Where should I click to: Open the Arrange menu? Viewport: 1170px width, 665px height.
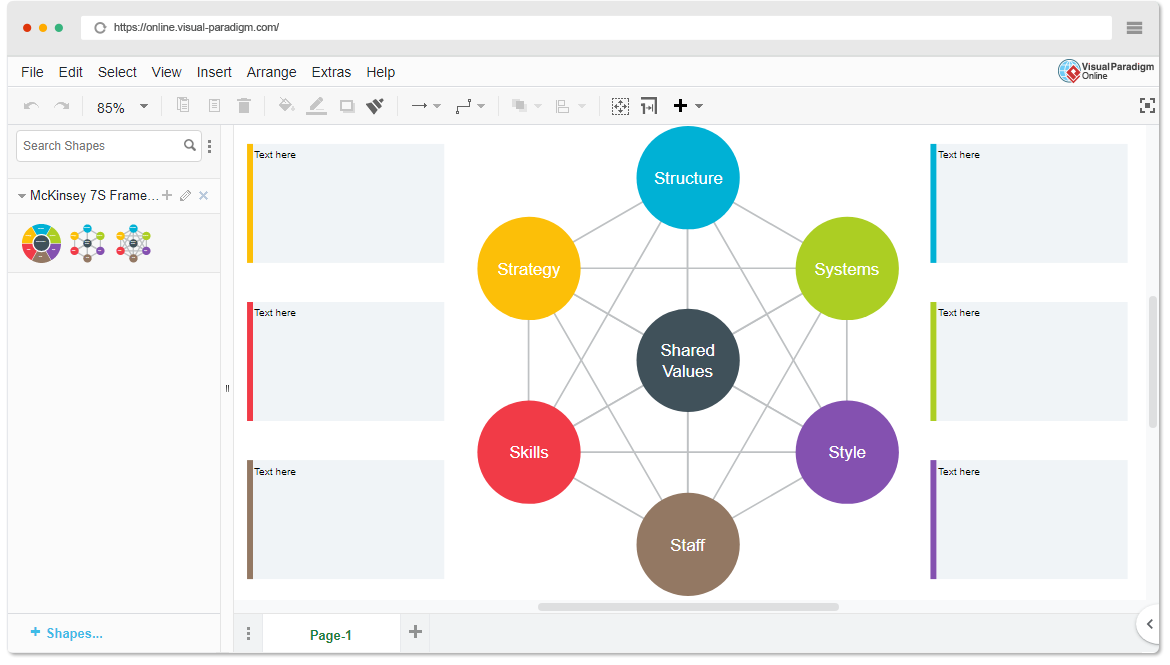point(272,72)
